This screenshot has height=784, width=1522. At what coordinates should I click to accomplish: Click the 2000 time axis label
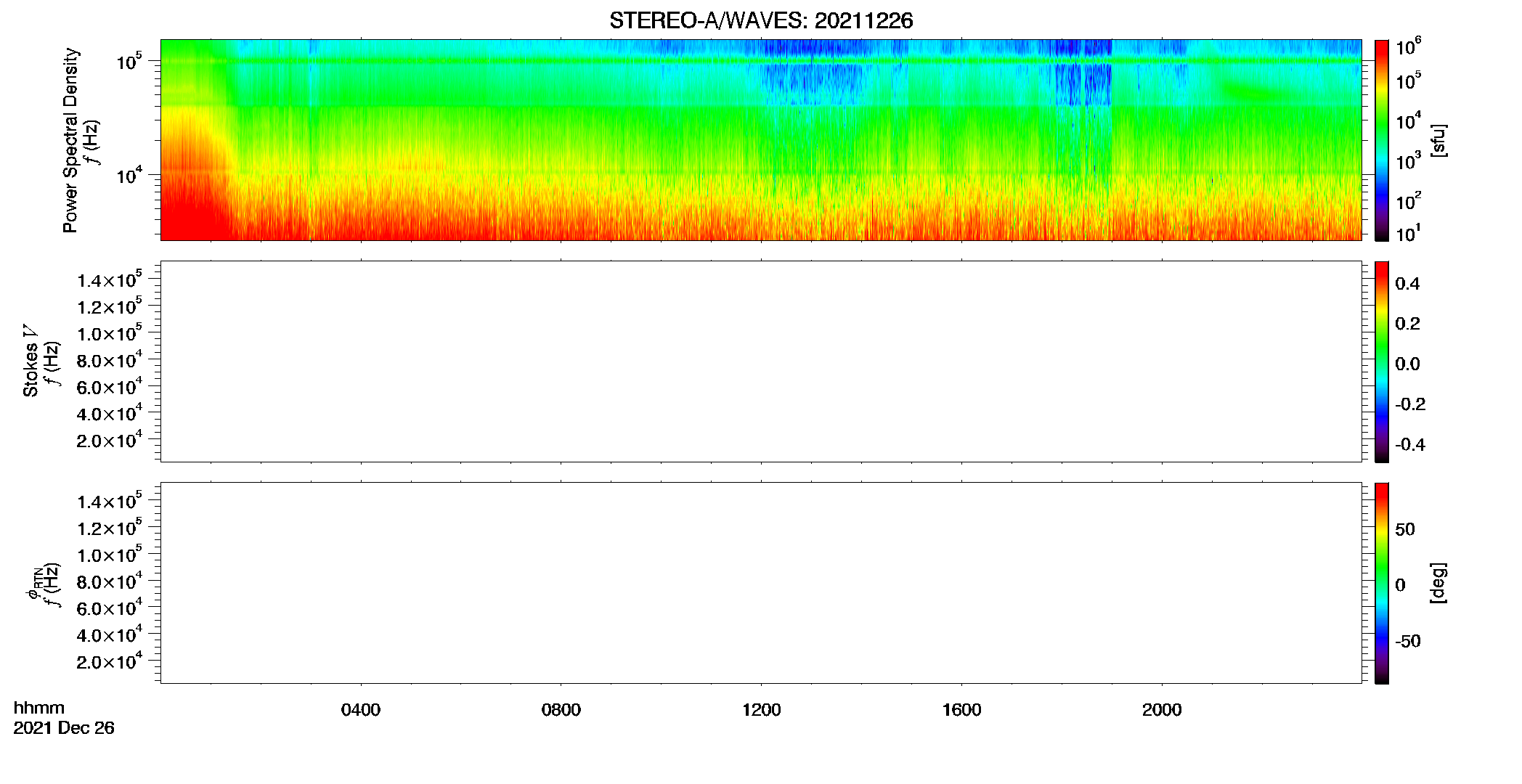(1162, 710)
